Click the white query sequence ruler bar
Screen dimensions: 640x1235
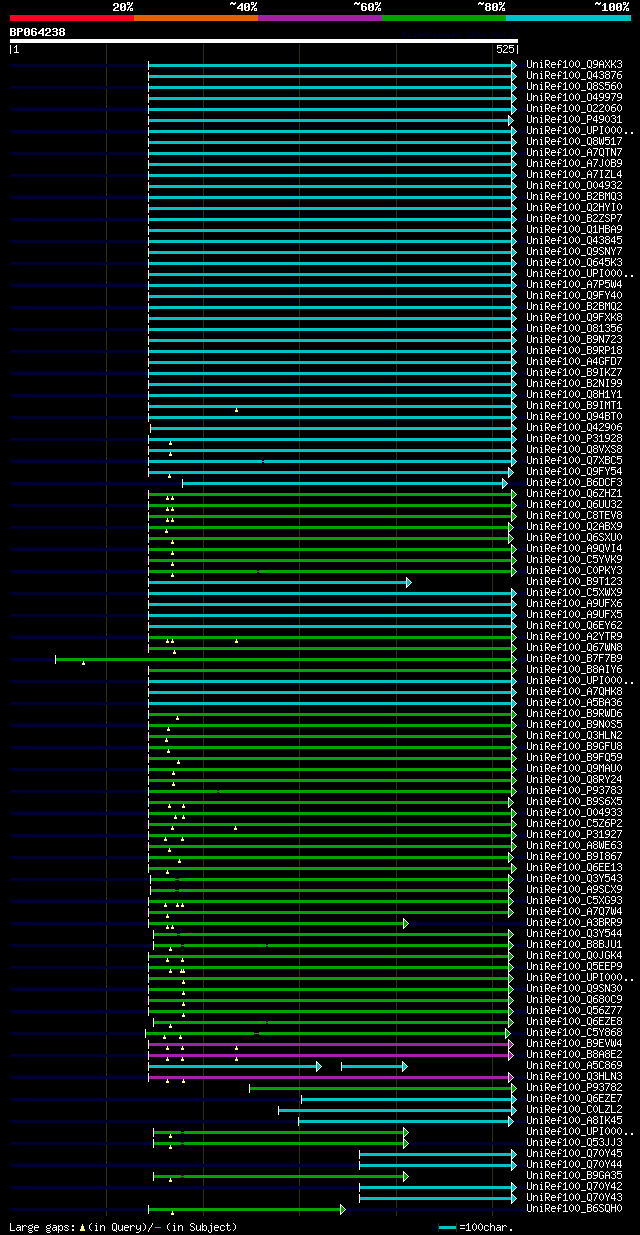(263, 41)
